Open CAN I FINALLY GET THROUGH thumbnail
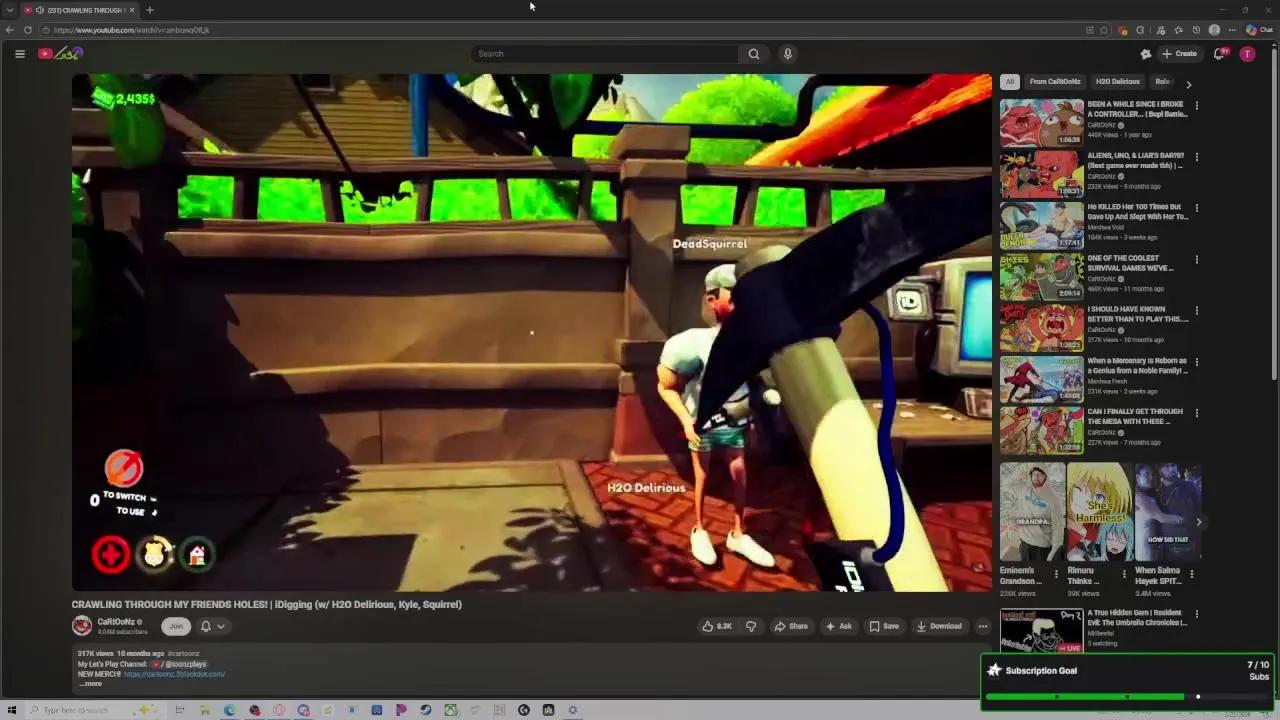 [x=1041, y=429]
